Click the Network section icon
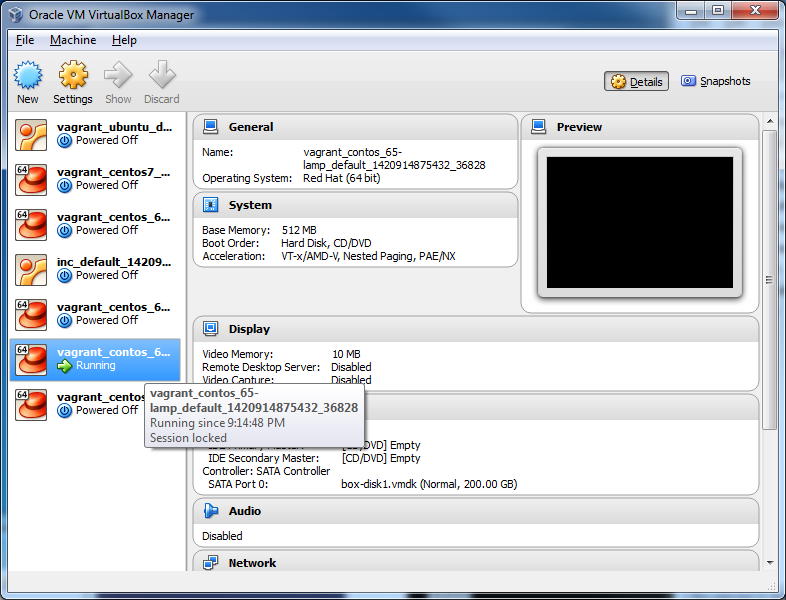786x600 pixels. tap(211, 563)
